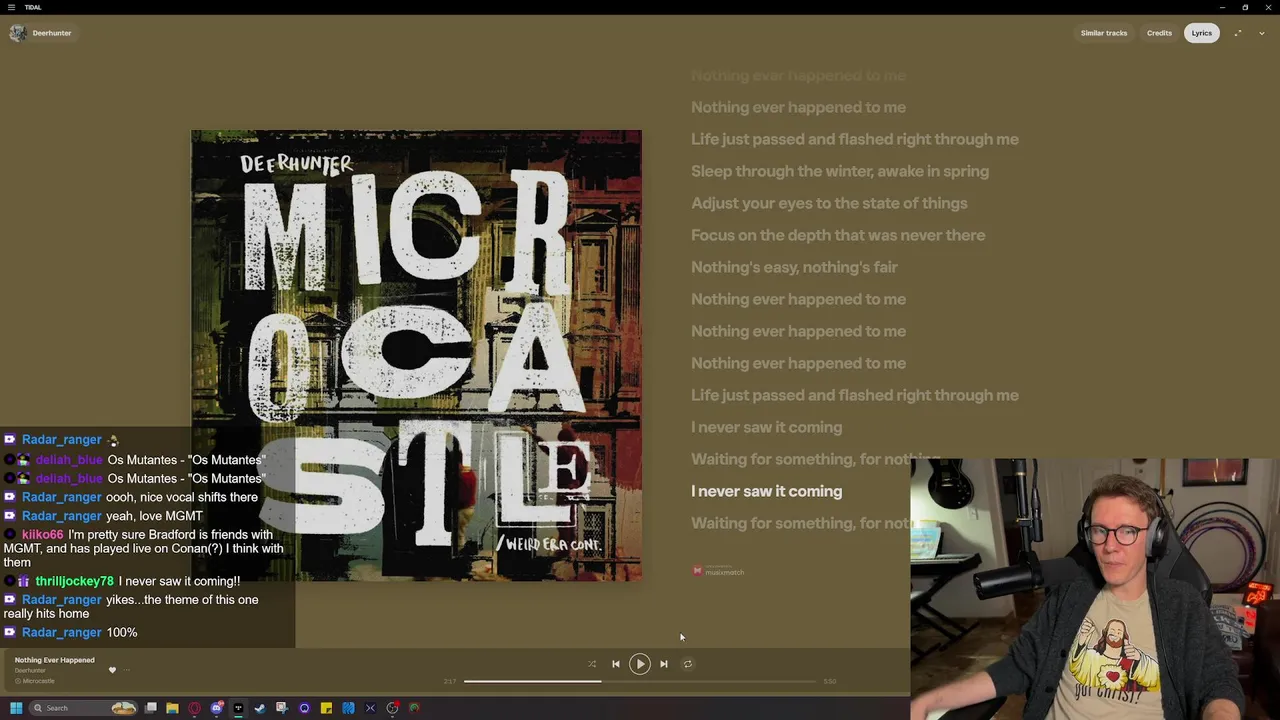This screenshot has width=1280, height=720.
Task: Click the TIDAL taskbar icon
Action: [238, 708]
